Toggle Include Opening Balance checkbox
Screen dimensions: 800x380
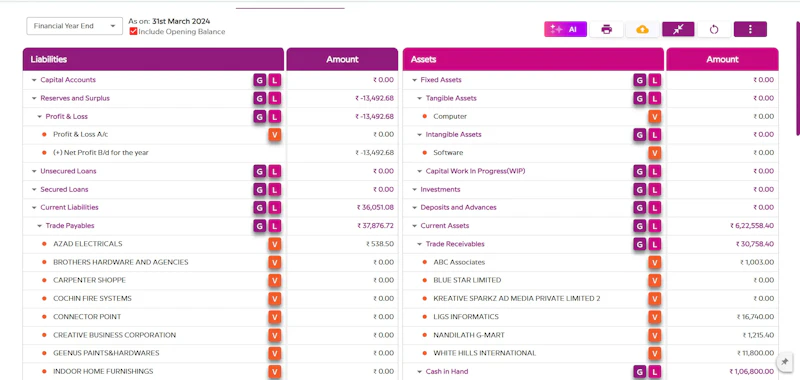click(x=133, y=32)
